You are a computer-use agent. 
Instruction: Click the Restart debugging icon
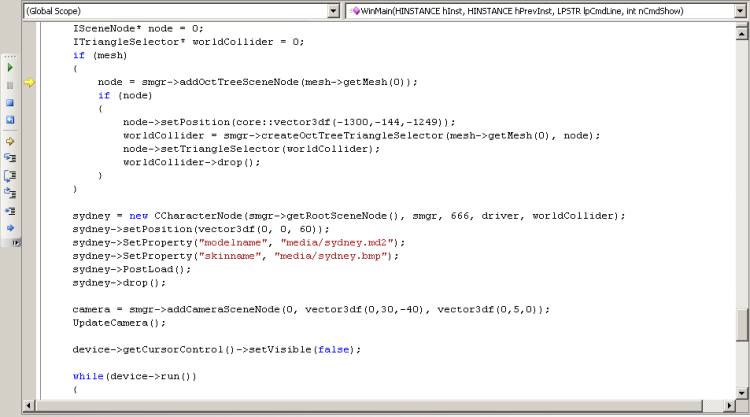pos(10,120)
